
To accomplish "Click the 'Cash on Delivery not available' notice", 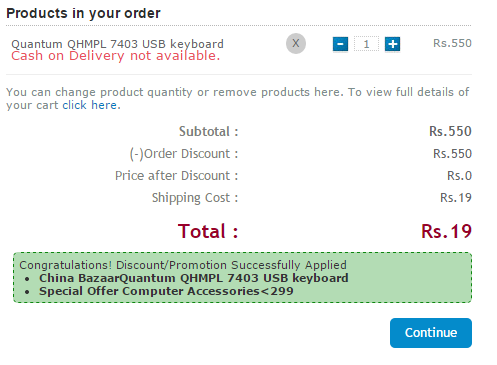I will tap(115, 56).
